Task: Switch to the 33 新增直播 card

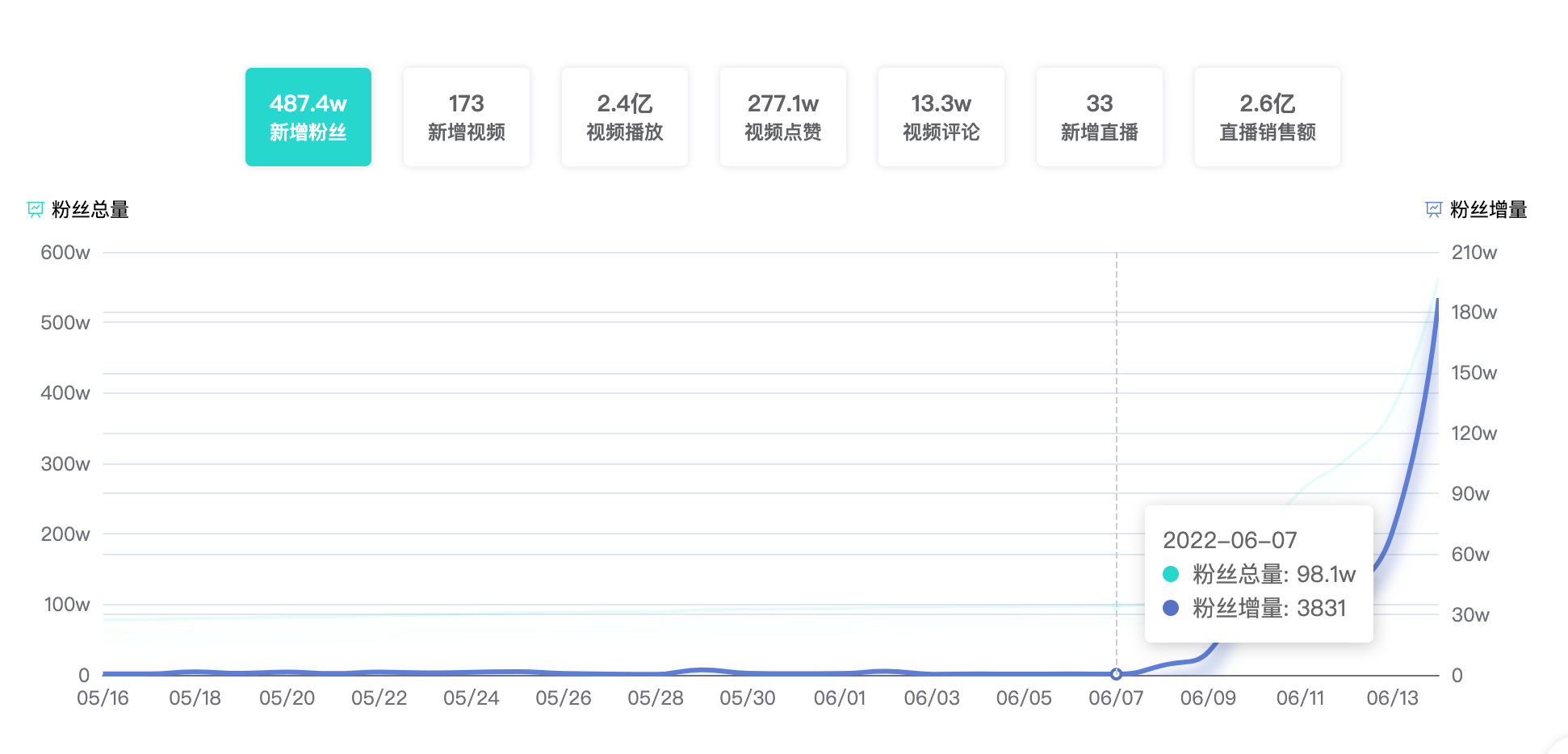Action: coord(1100,117)
